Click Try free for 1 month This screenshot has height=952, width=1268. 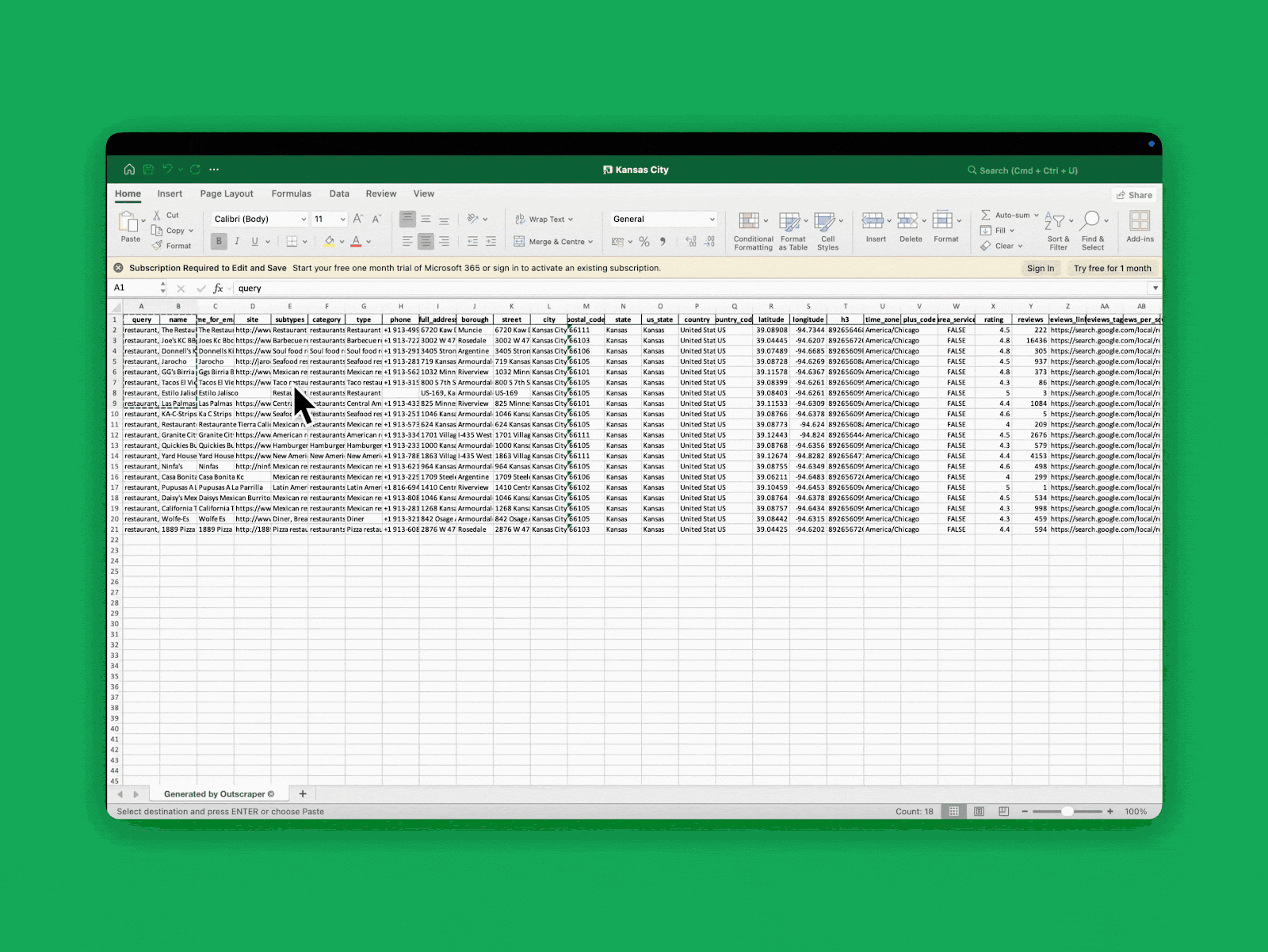pyautogui.click(x=1112, y=268)
